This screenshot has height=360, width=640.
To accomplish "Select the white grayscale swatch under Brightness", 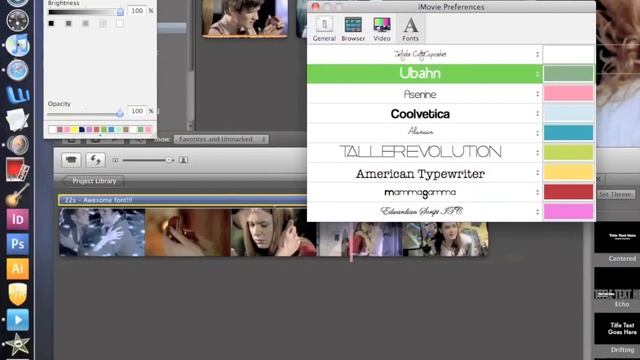I will [120, 24].
